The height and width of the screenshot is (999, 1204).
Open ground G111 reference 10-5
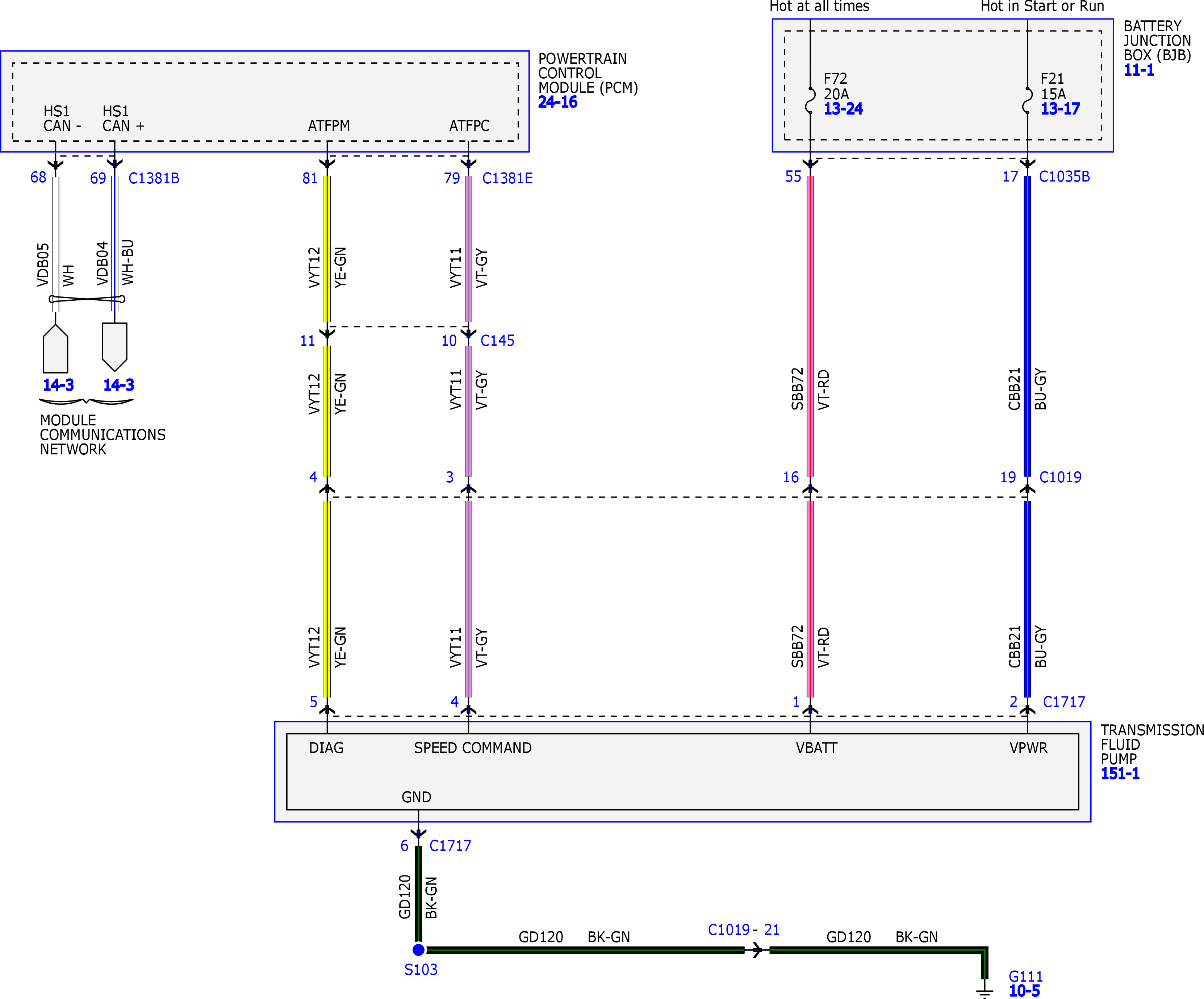(x=1024, y=991)
